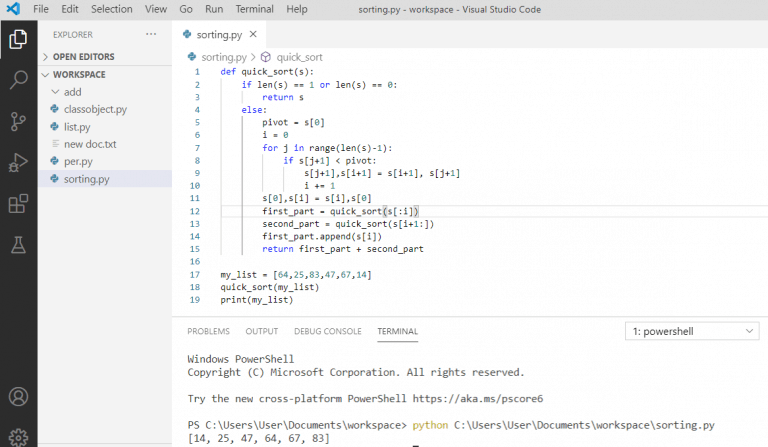Click the 'print(my_list)' code line

(x=257, y=300)
